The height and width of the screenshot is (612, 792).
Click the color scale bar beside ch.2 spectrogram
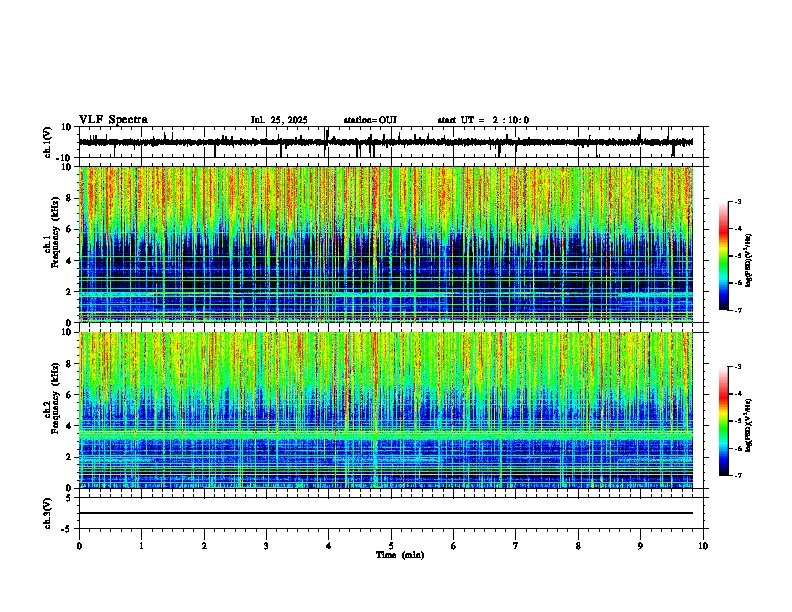pyautogui.click(x=723, y=421)
